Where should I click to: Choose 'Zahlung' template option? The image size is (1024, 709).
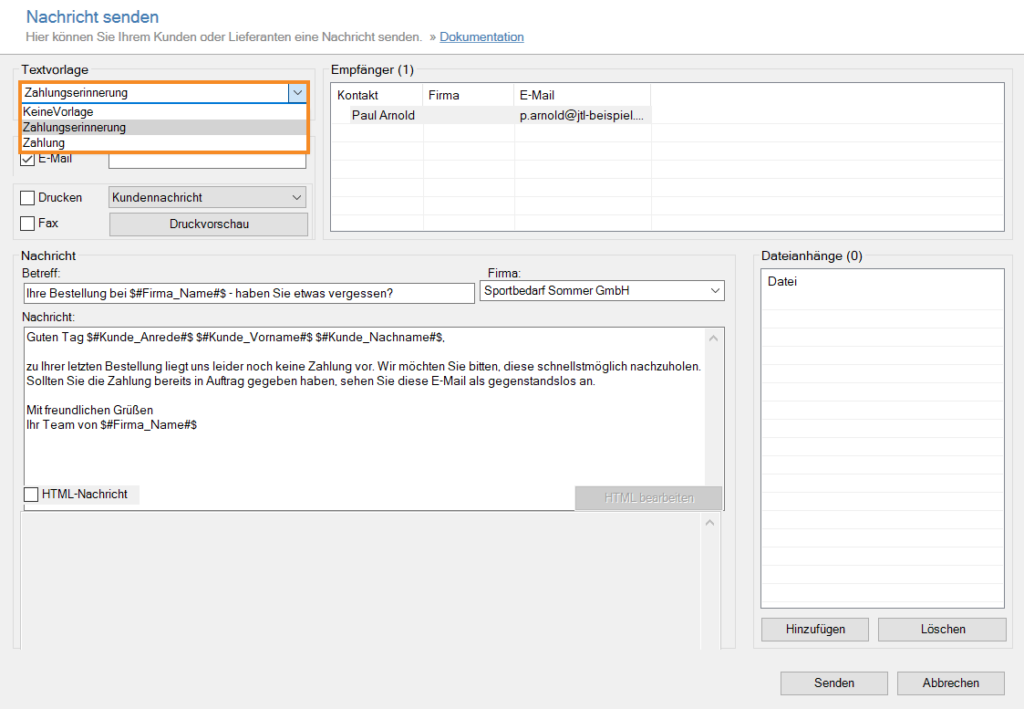[x=44, y=143]
